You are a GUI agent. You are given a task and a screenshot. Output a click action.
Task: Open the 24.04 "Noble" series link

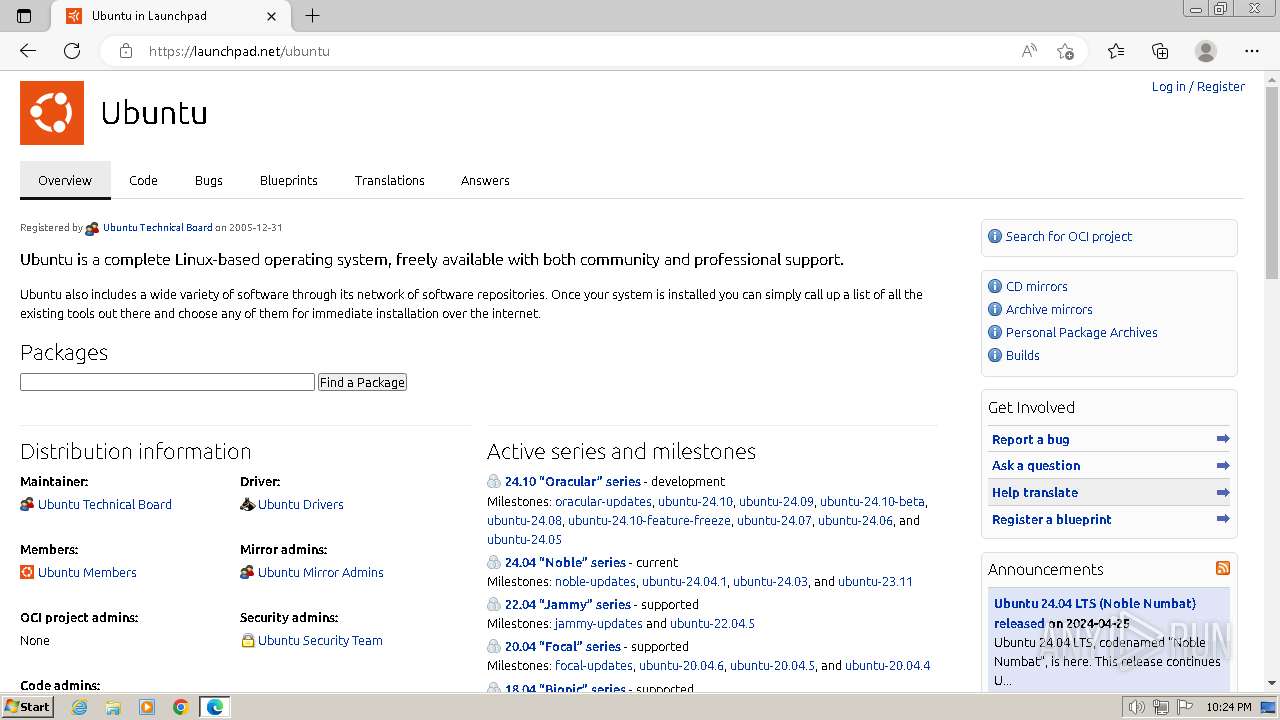click(565, 562)
